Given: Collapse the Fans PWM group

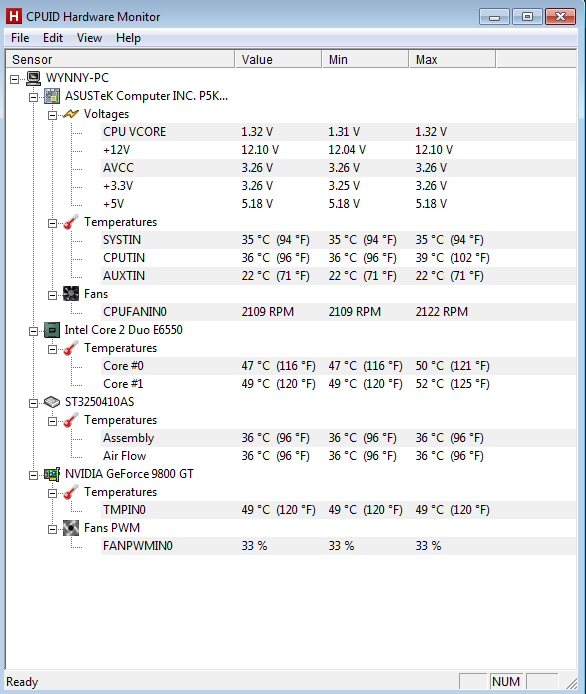Looking at the screenshot, I should click(52, 529).
